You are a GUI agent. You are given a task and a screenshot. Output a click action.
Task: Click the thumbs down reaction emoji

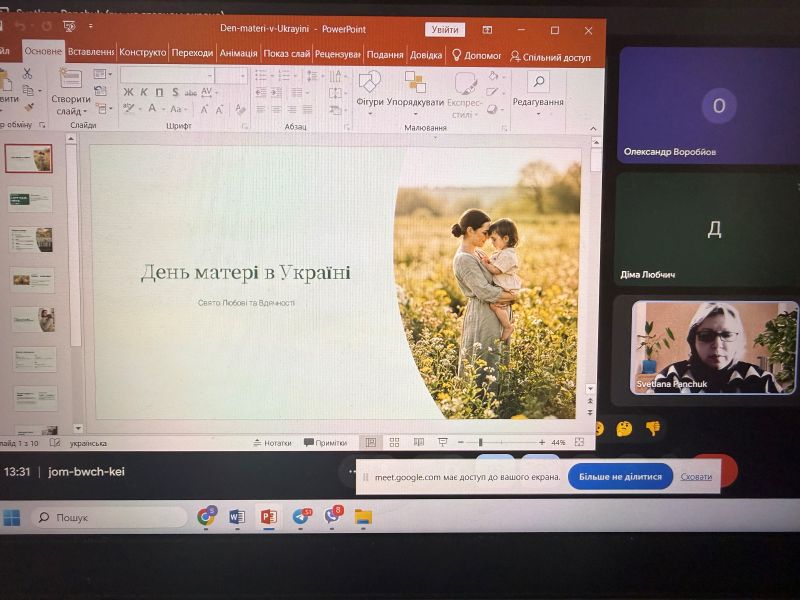653,428
